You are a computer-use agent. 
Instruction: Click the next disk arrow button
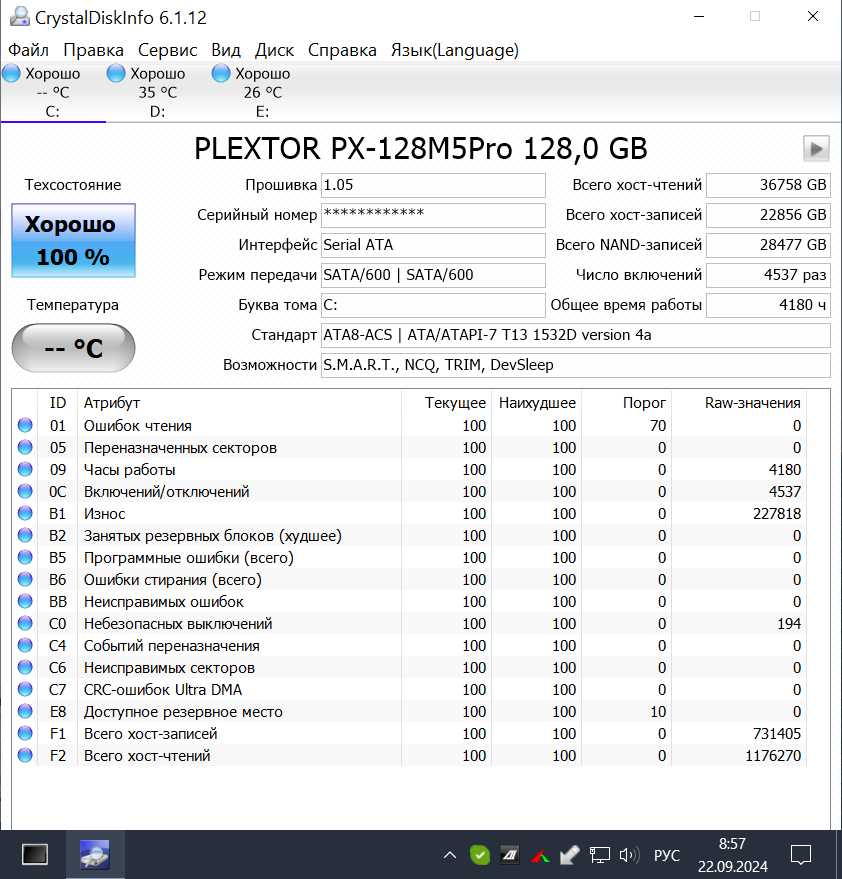816,149
